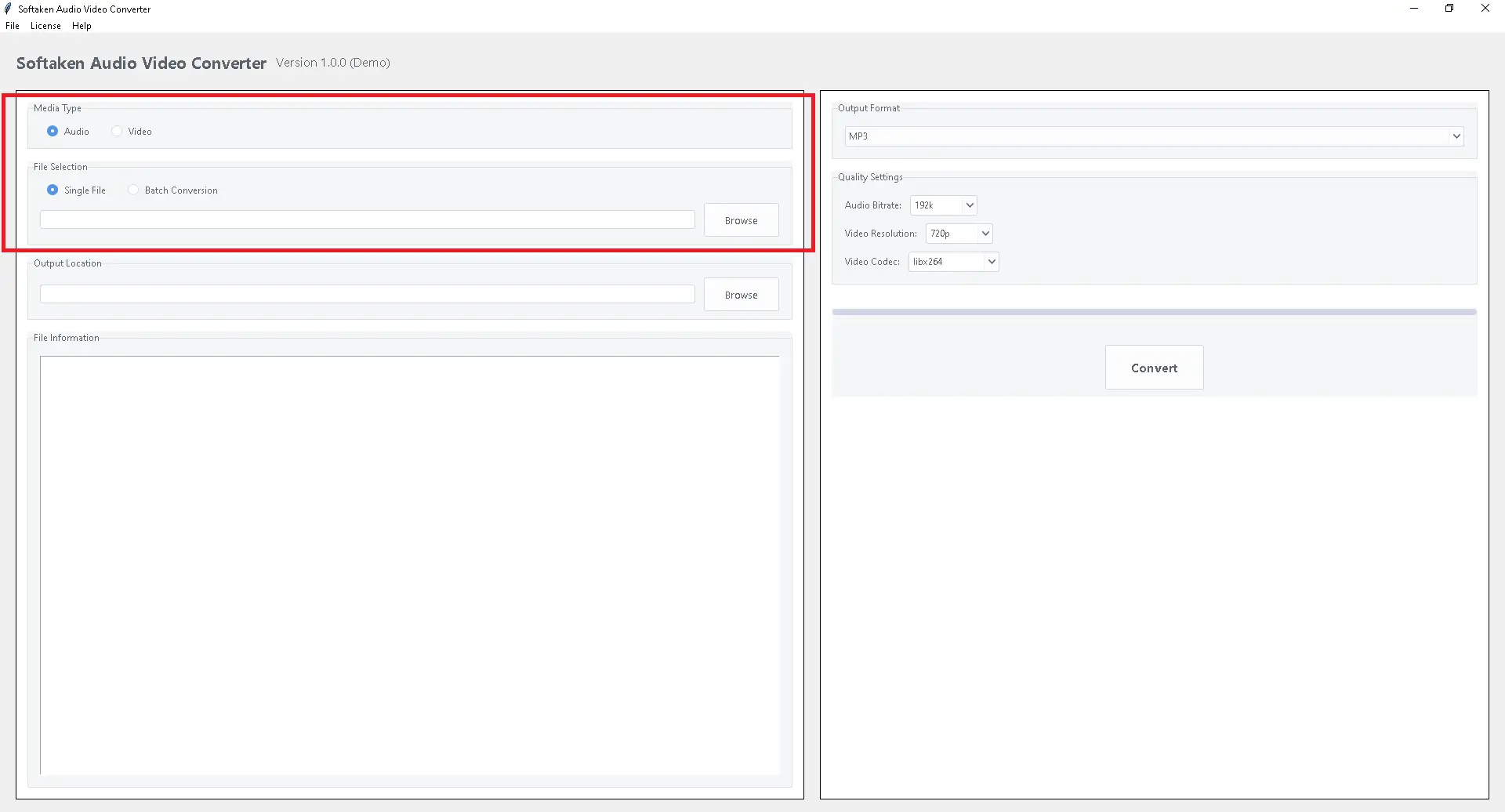Click Browse button for Output Location
The image size is (1505, 812).
(741, 295)
